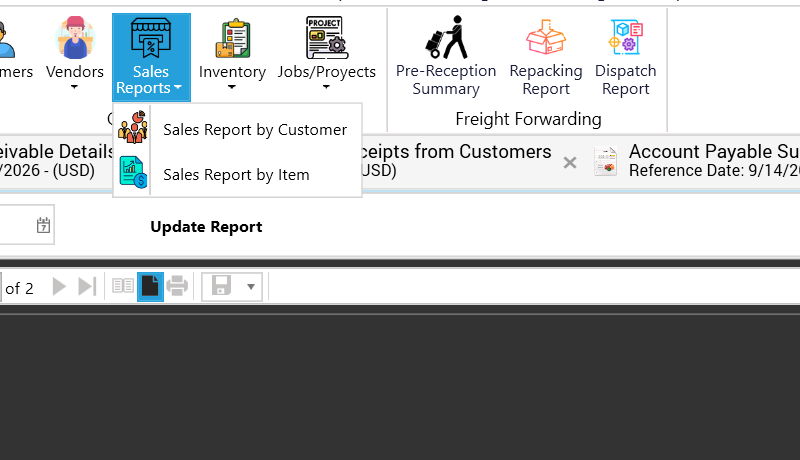Image resolution: width=800 pixels, height=460 pixels.
Task: Open the export format dropdown arrow
Action: (x=251, y=287)
